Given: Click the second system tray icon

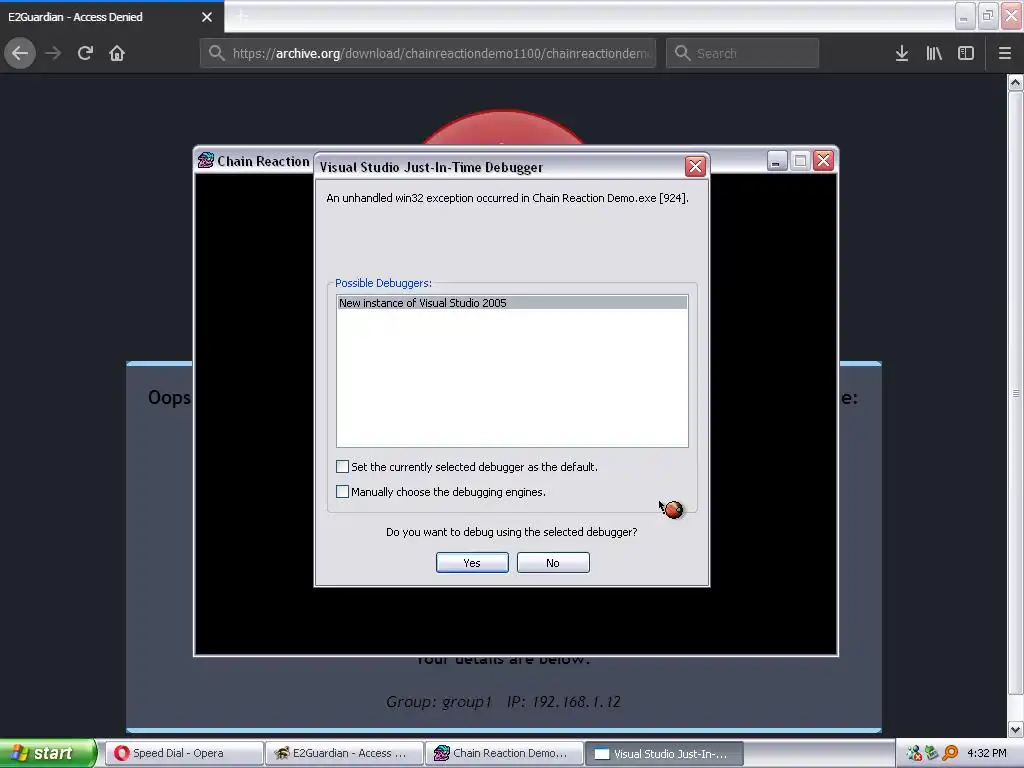Looking at the screenshot, I should (932, 753).
